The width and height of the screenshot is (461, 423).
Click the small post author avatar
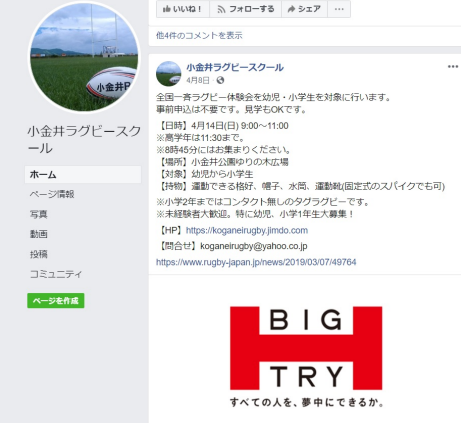pos(169,74)
